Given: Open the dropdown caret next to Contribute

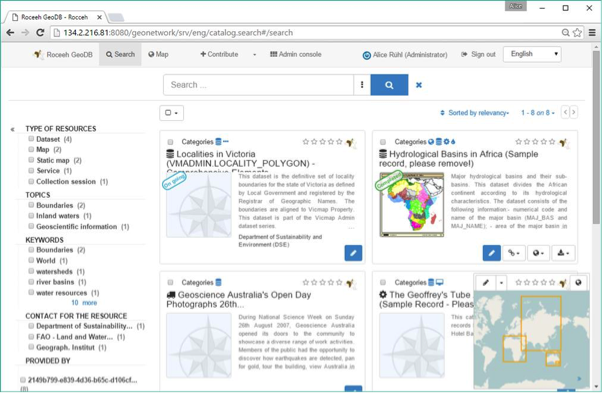Looking at the screenshot, I should pos(254,54).
